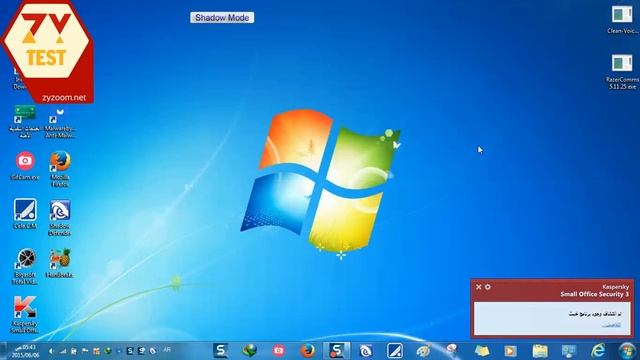Open the Windows Explorer folder on the taskbar
The height and width of the screenshot is (360, 640).
pyautogui.click(x=540, y=351)
